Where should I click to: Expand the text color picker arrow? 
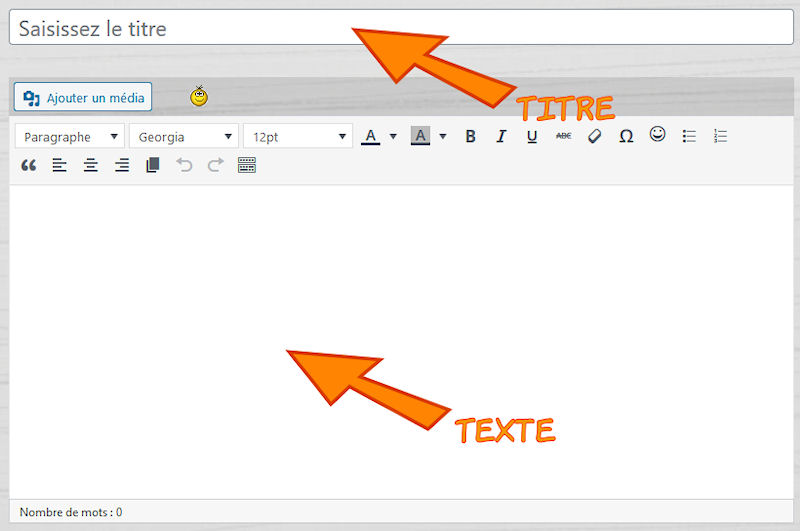(x=393, y=136)
